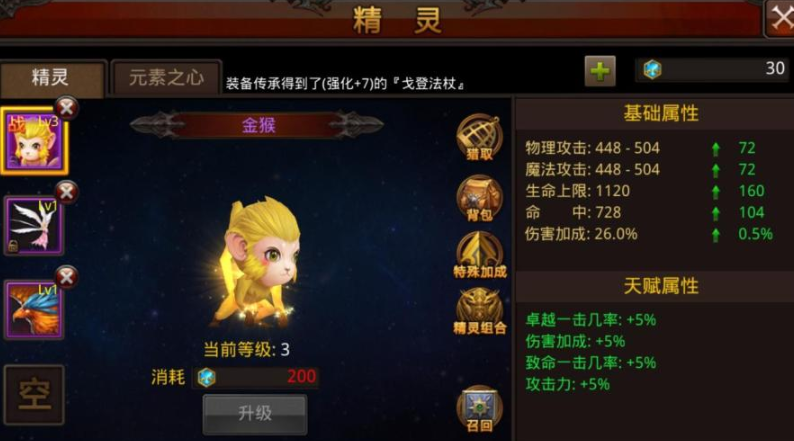
Task: Close the 精灵 window with X
Action: pos(780,19)
